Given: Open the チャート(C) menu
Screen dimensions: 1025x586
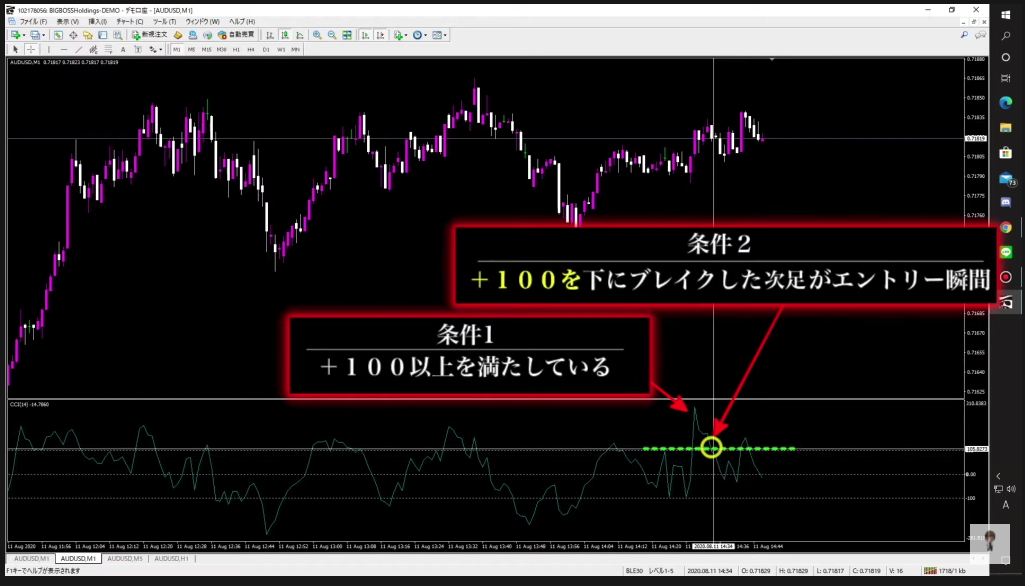Looking at the screenshot, I should [129, 22].
